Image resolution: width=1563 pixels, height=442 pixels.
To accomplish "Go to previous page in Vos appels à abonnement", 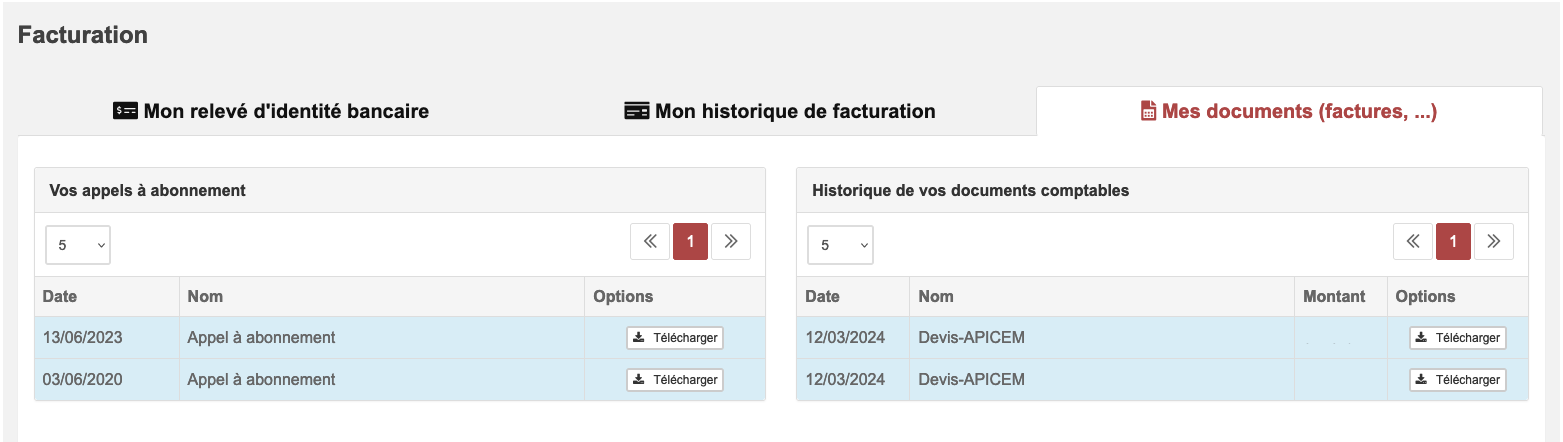I will click(x=650, y=241).
